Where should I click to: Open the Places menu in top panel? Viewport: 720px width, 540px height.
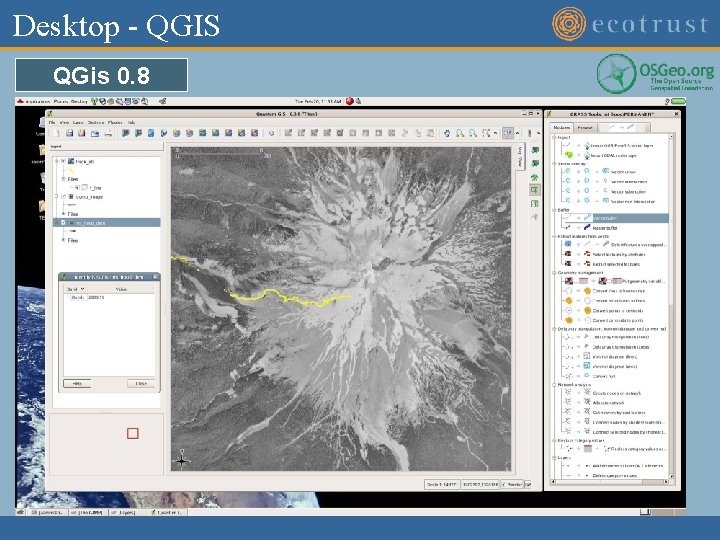61,101
